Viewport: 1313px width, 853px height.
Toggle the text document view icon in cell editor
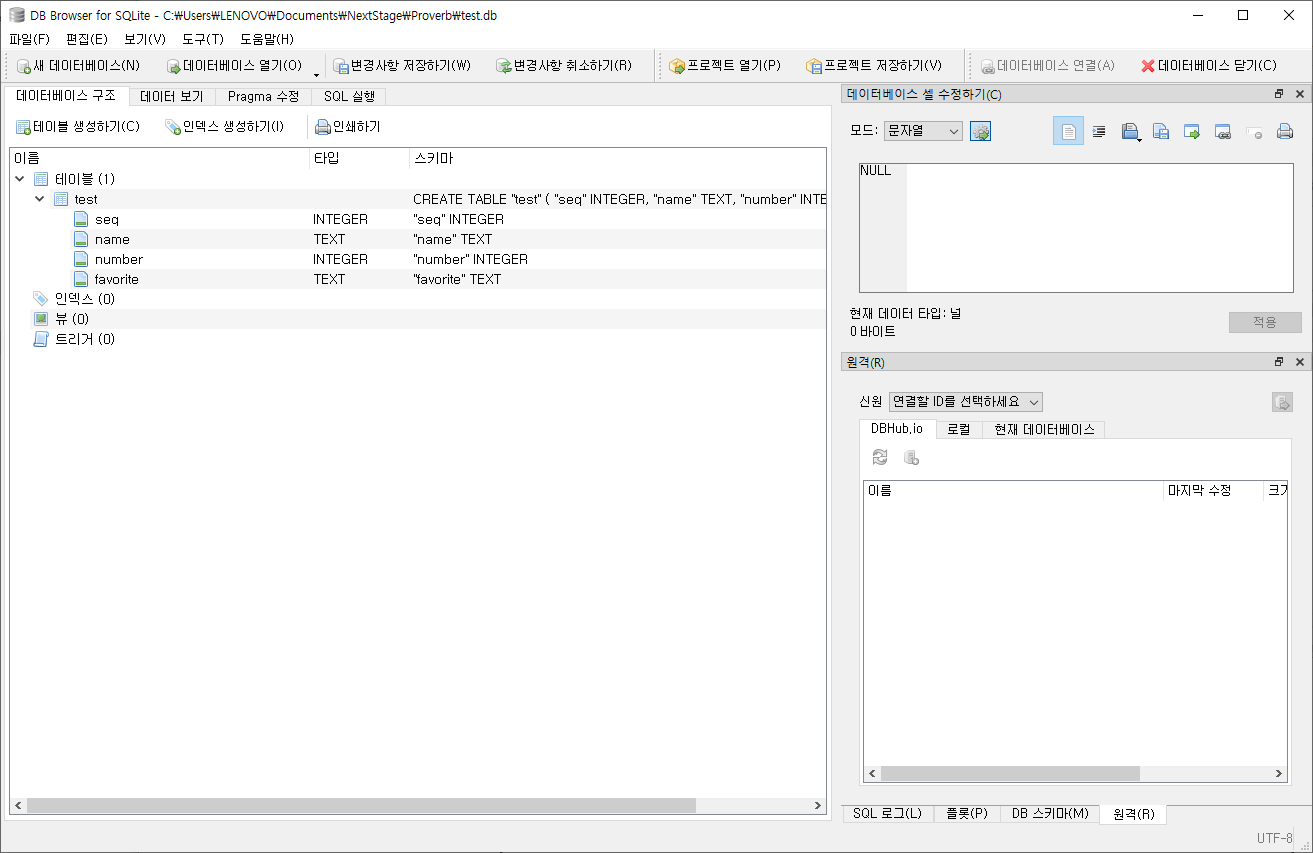1068,131
